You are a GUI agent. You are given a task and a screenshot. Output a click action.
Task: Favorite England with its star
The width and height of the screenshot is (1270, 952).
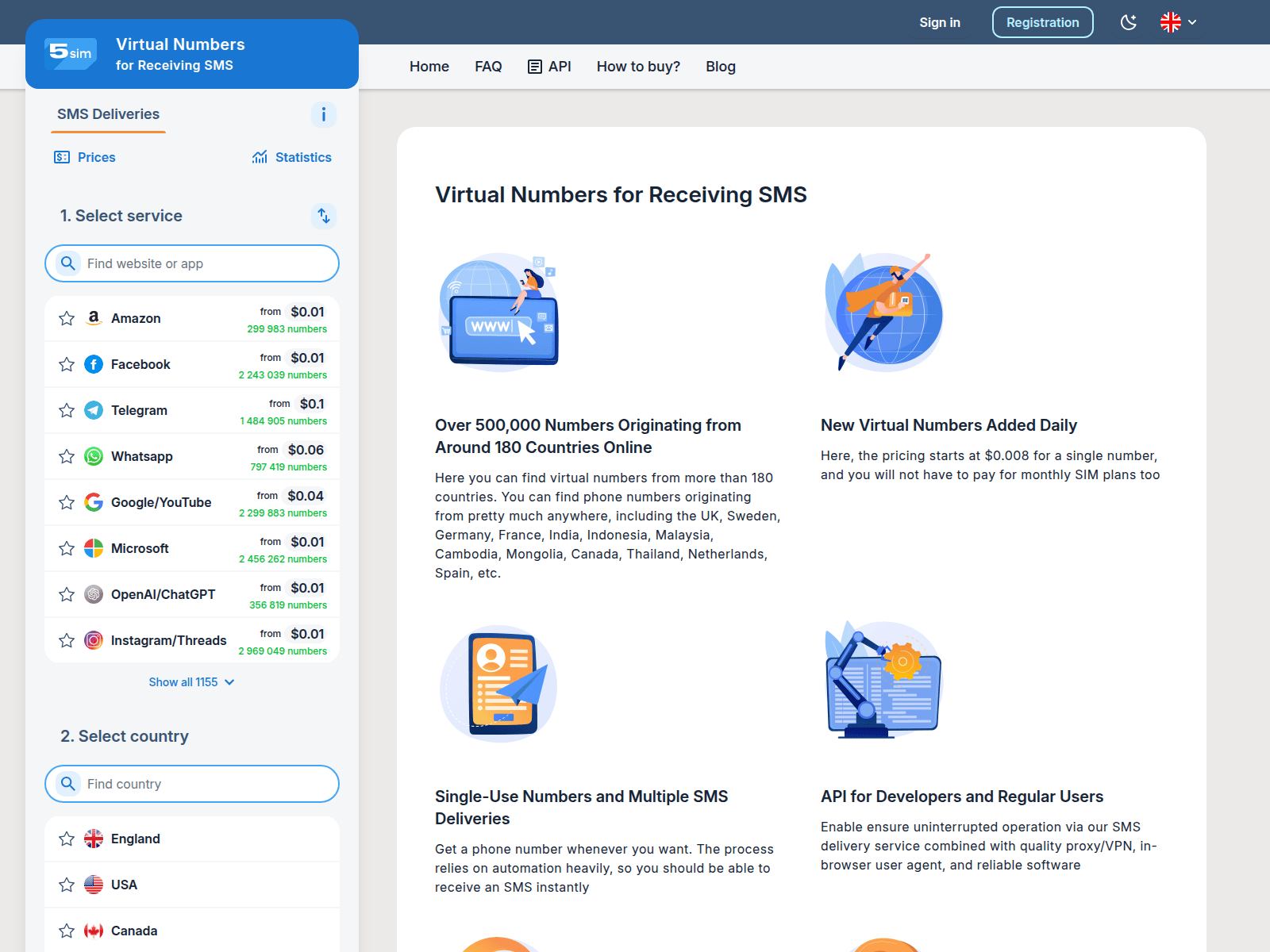[x=67, y=839]
